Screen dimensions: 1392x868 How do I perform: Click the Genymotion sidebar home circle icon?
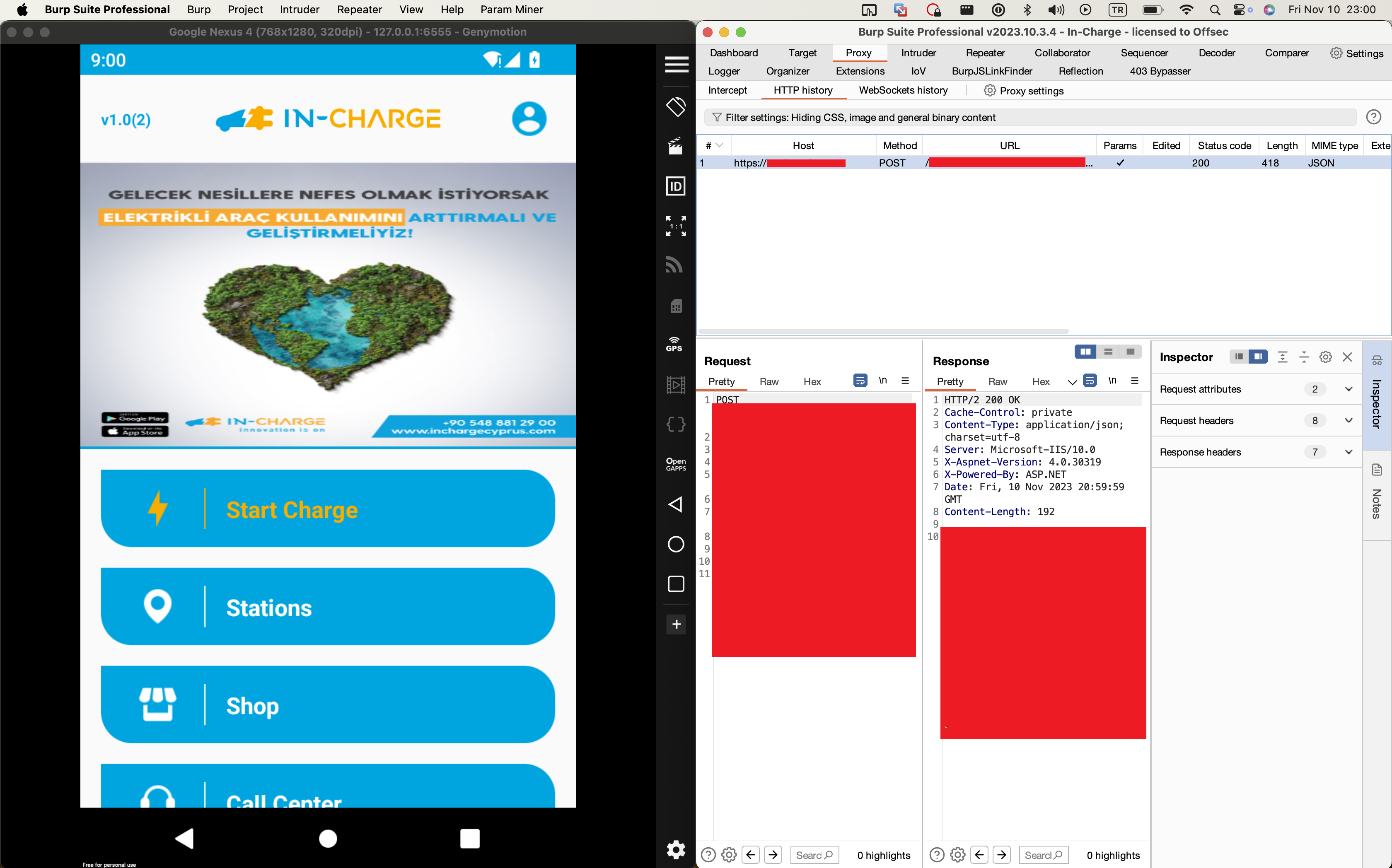coord(676,544)
